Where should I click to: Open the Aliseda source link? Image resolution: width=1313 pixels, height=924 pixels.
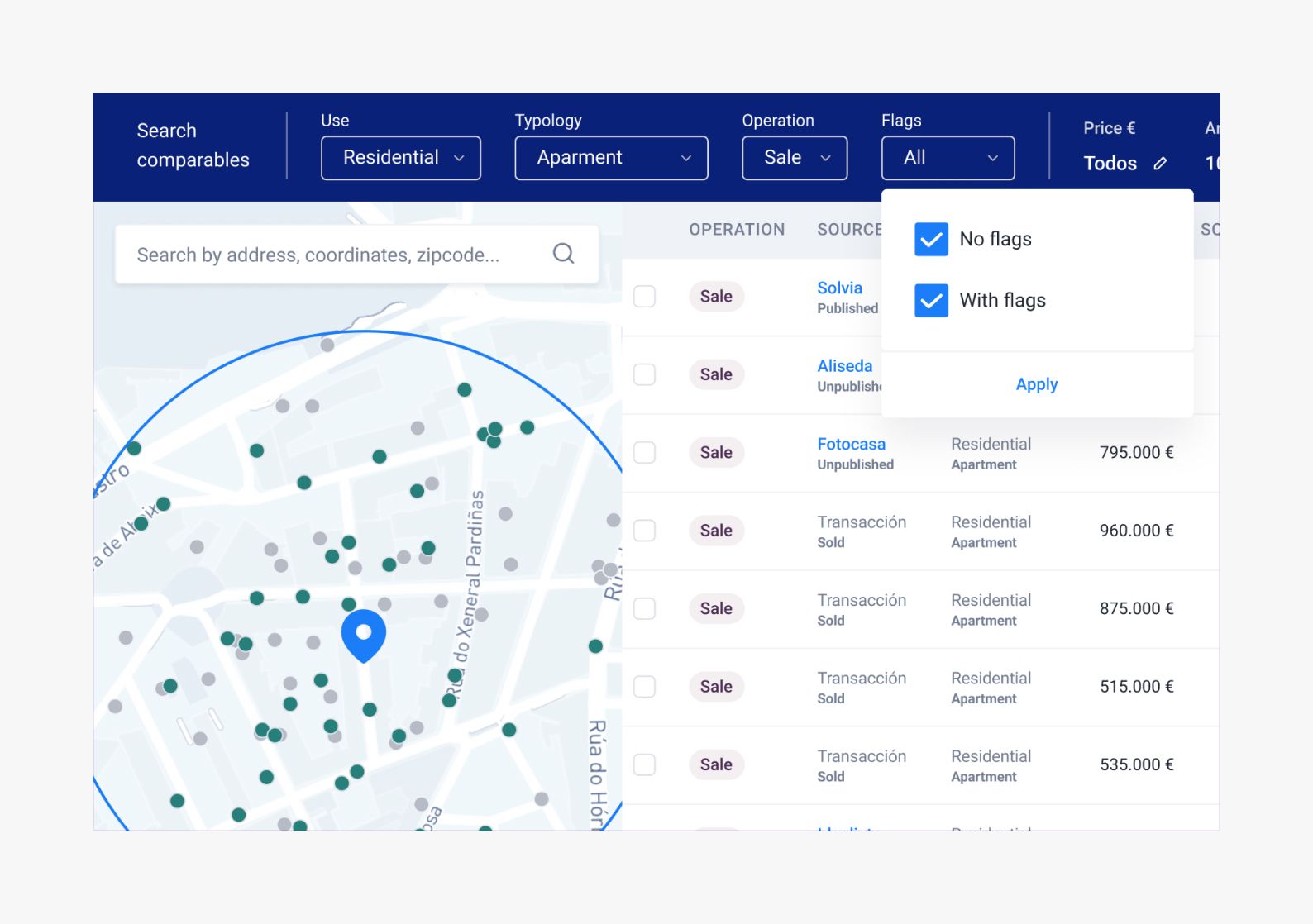pyautogui.click(x=844, y=366)
